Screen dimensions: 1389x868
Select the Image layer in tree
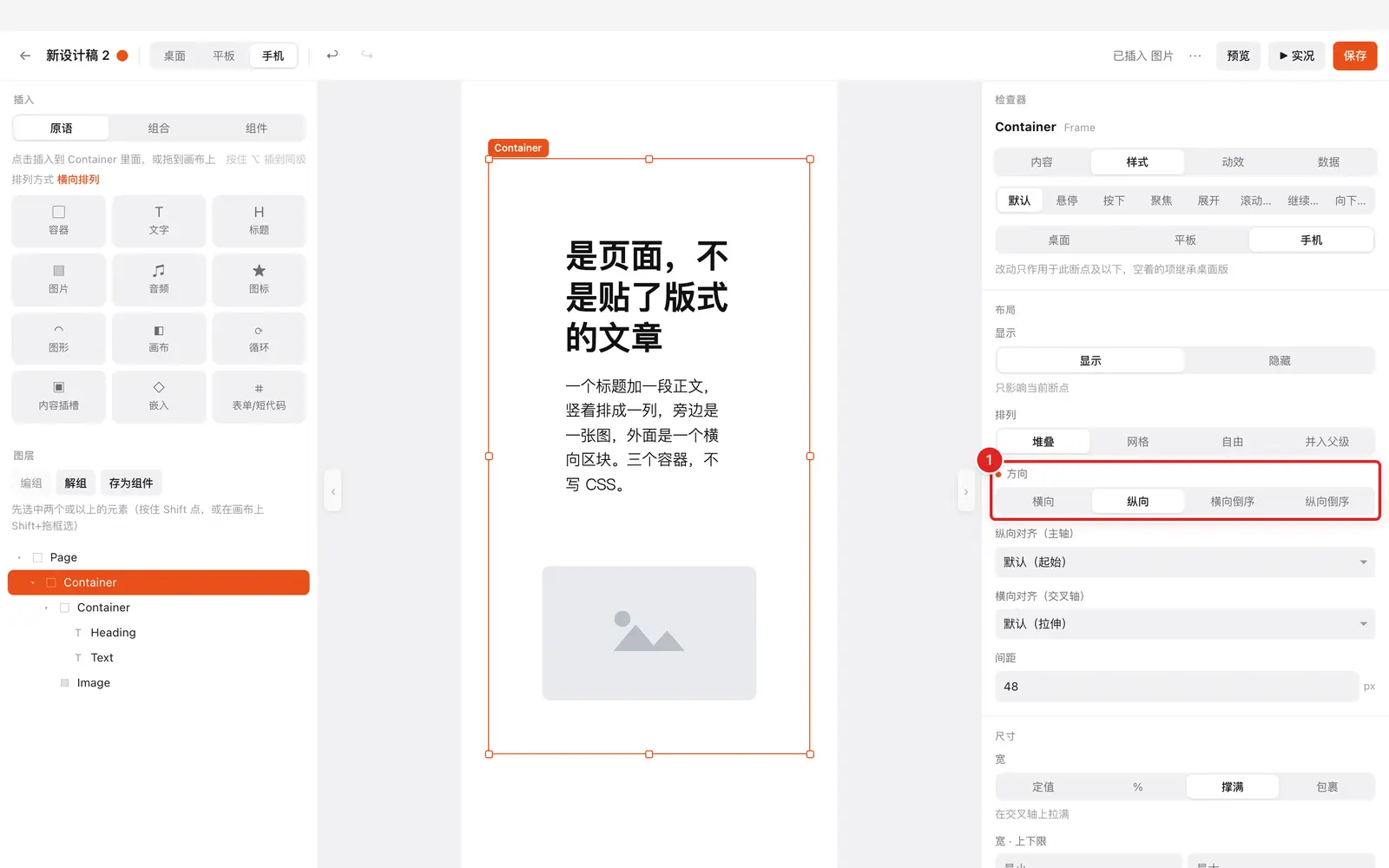coord(94,683)
